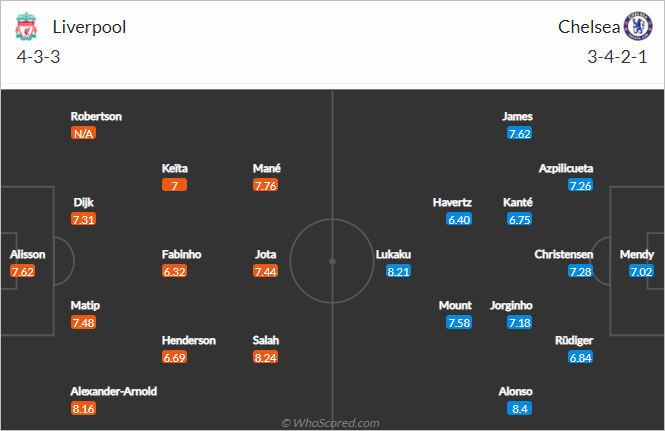Click the Liverpool club crest icon

pos(26,26)
